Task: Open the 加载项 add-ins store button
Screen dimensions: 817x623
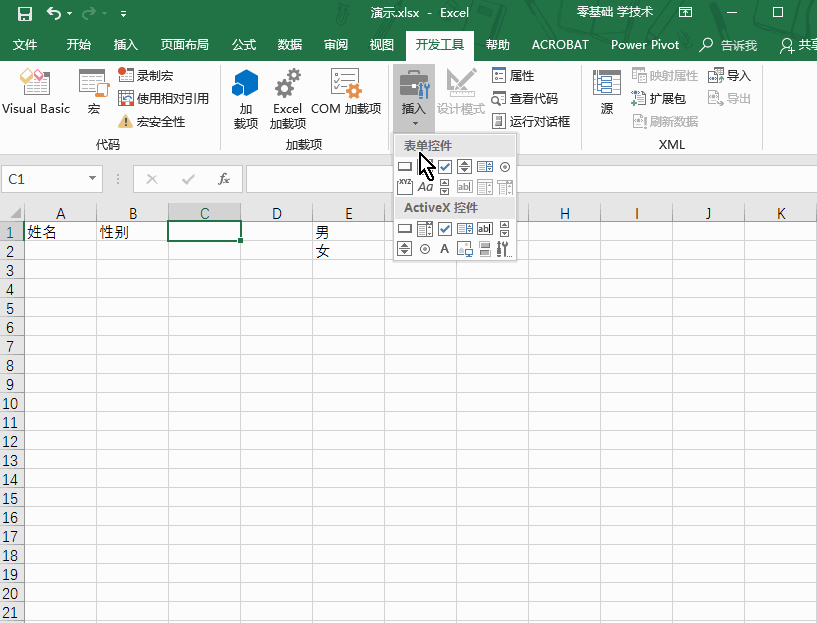Action: pyautogui.click(x=245, y=99)
